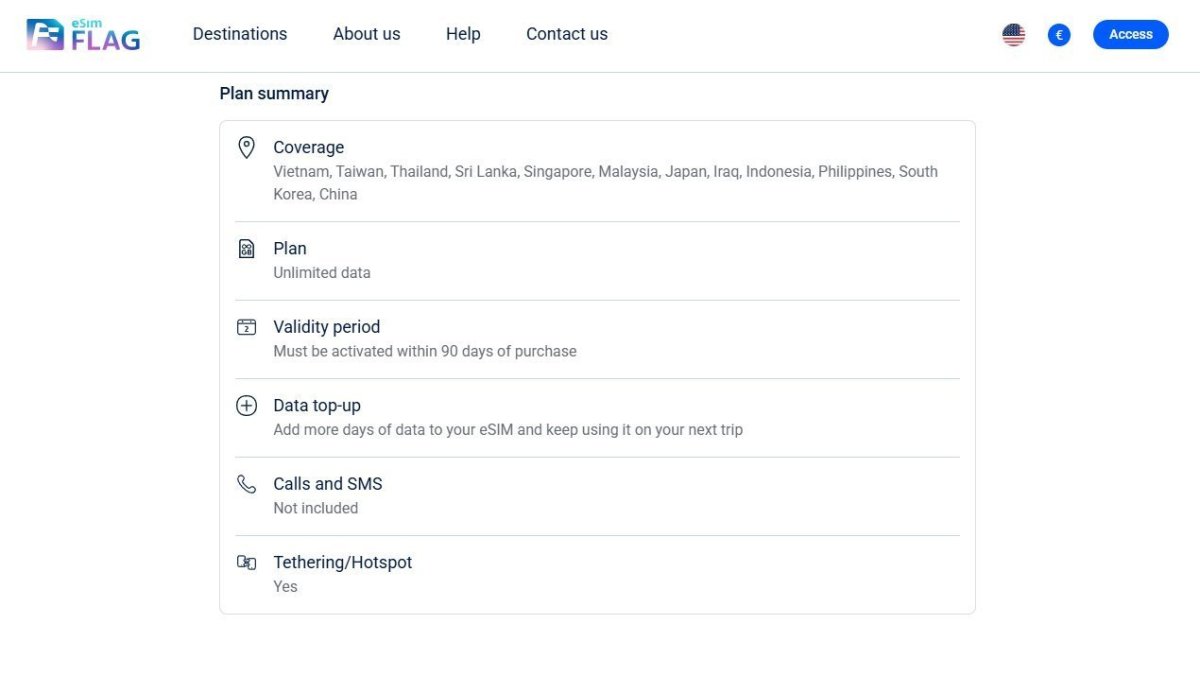Navigate to Contact us
Screen dimensions: 1200x676
click(x=567, y=34)
